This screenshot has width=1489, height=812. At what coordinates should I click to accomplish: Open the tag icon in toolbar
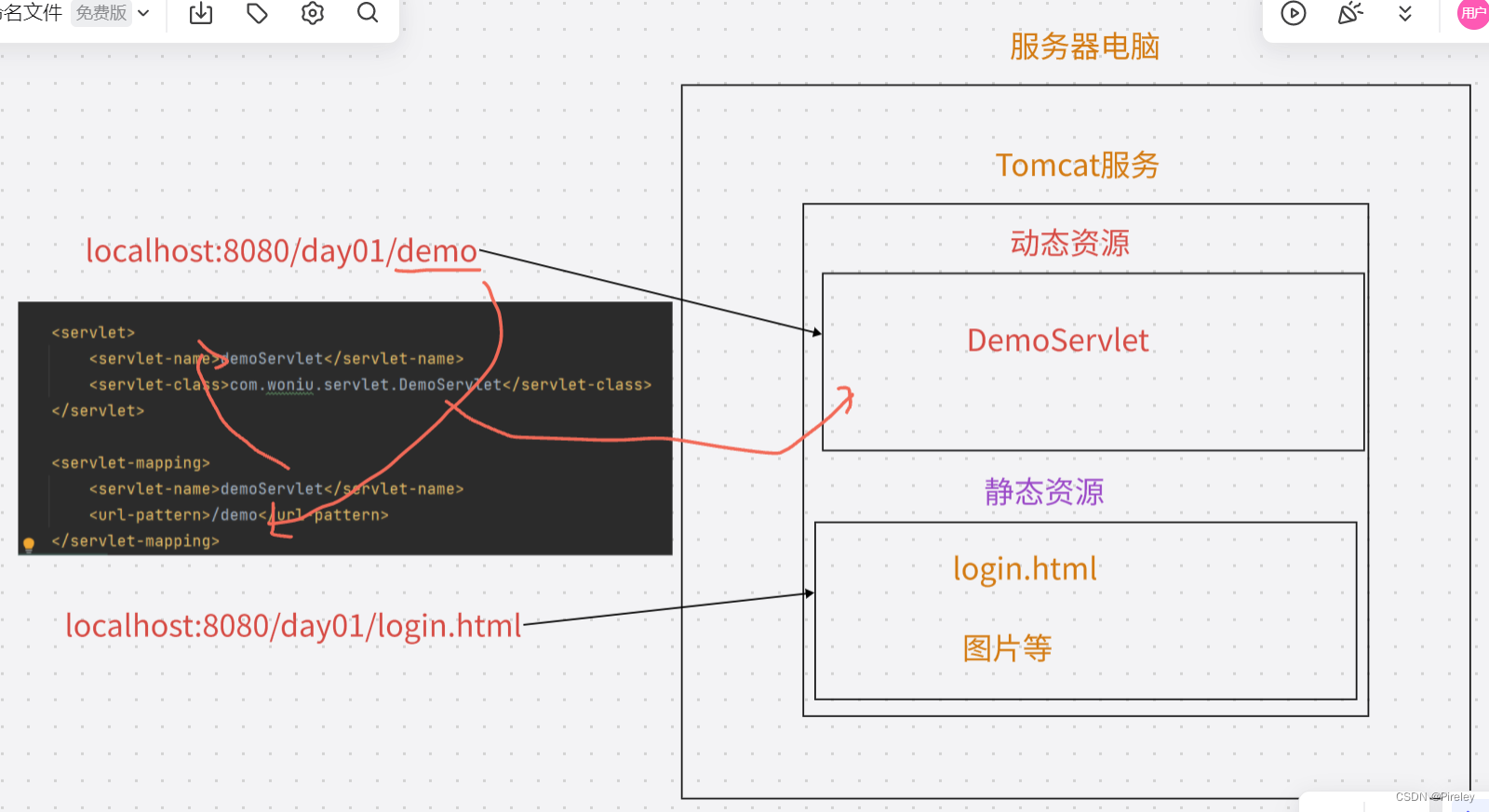[257, 13]
